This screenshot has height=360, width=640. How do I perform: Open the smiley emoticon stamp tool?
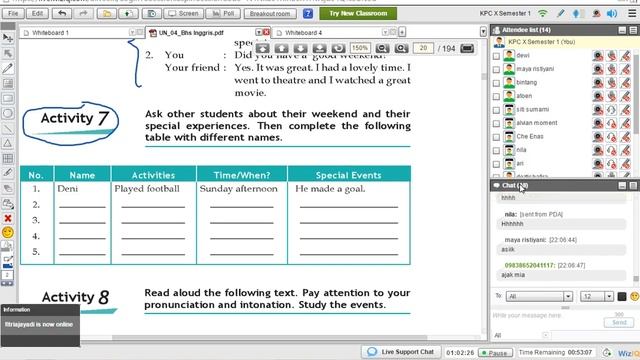coord(8,233)
